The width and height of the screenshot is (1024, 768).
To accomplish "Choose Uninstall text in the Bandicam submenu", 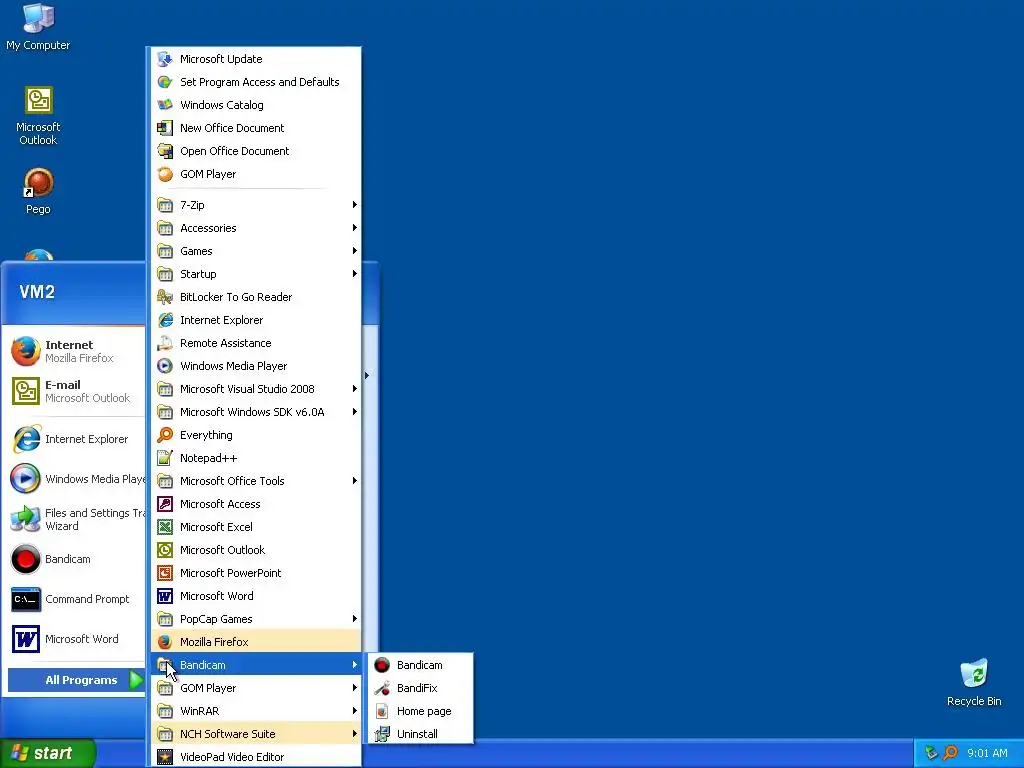I will click(x=417, y=734).
